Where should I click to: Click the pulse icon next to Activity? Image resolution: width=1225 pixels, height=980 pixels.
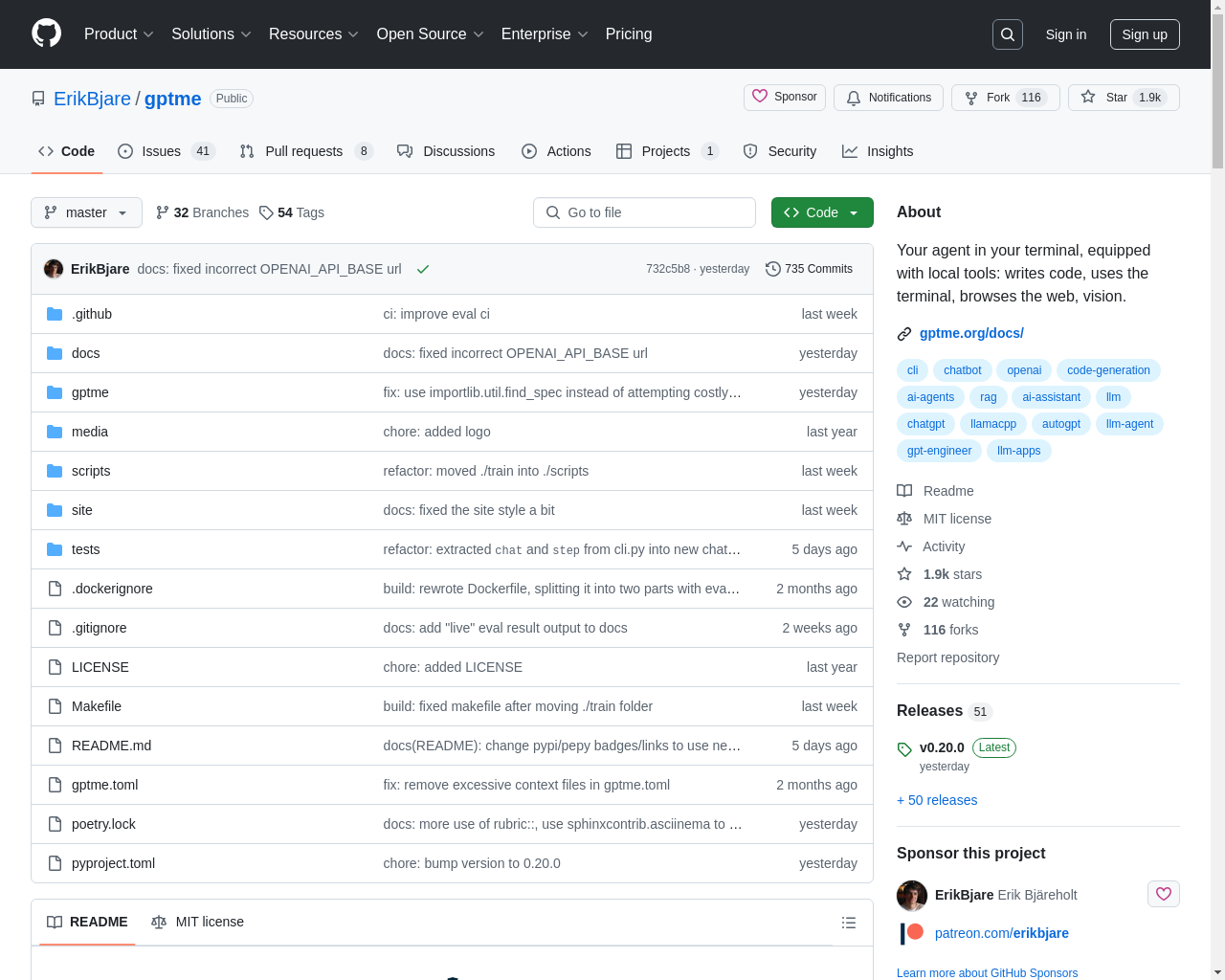pos(904,546)
